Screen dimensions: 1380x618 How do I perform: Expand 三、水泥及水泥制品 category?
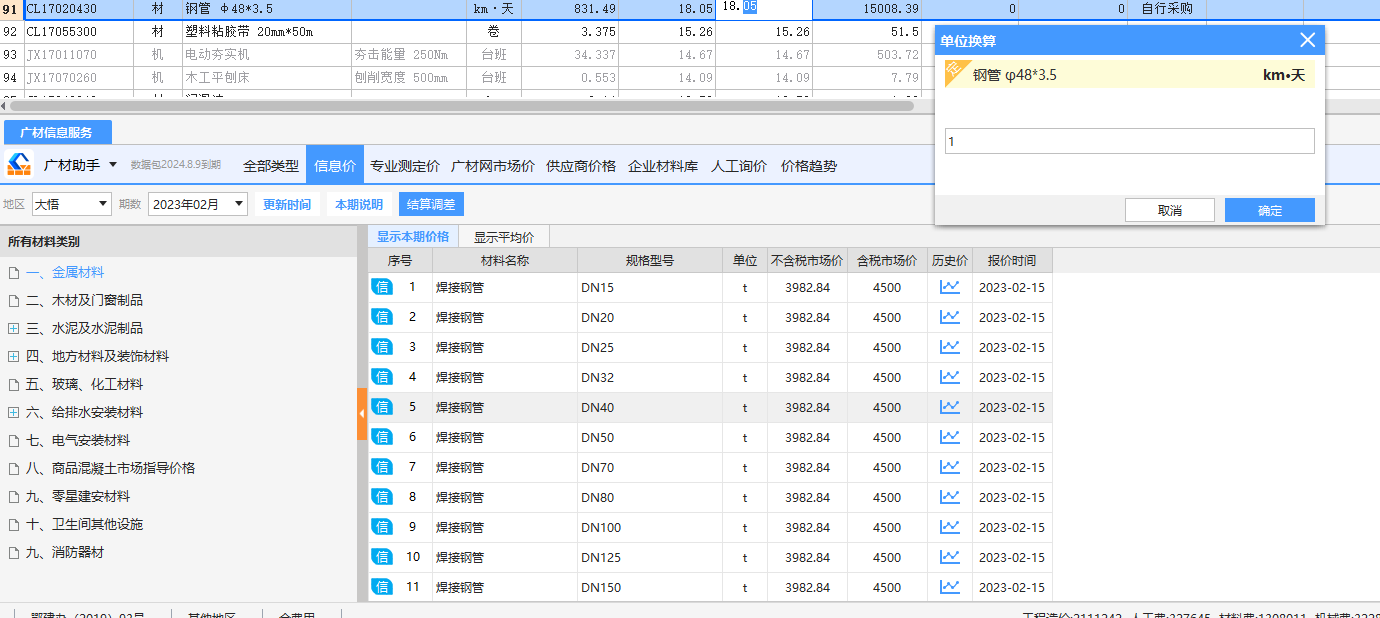13,328
